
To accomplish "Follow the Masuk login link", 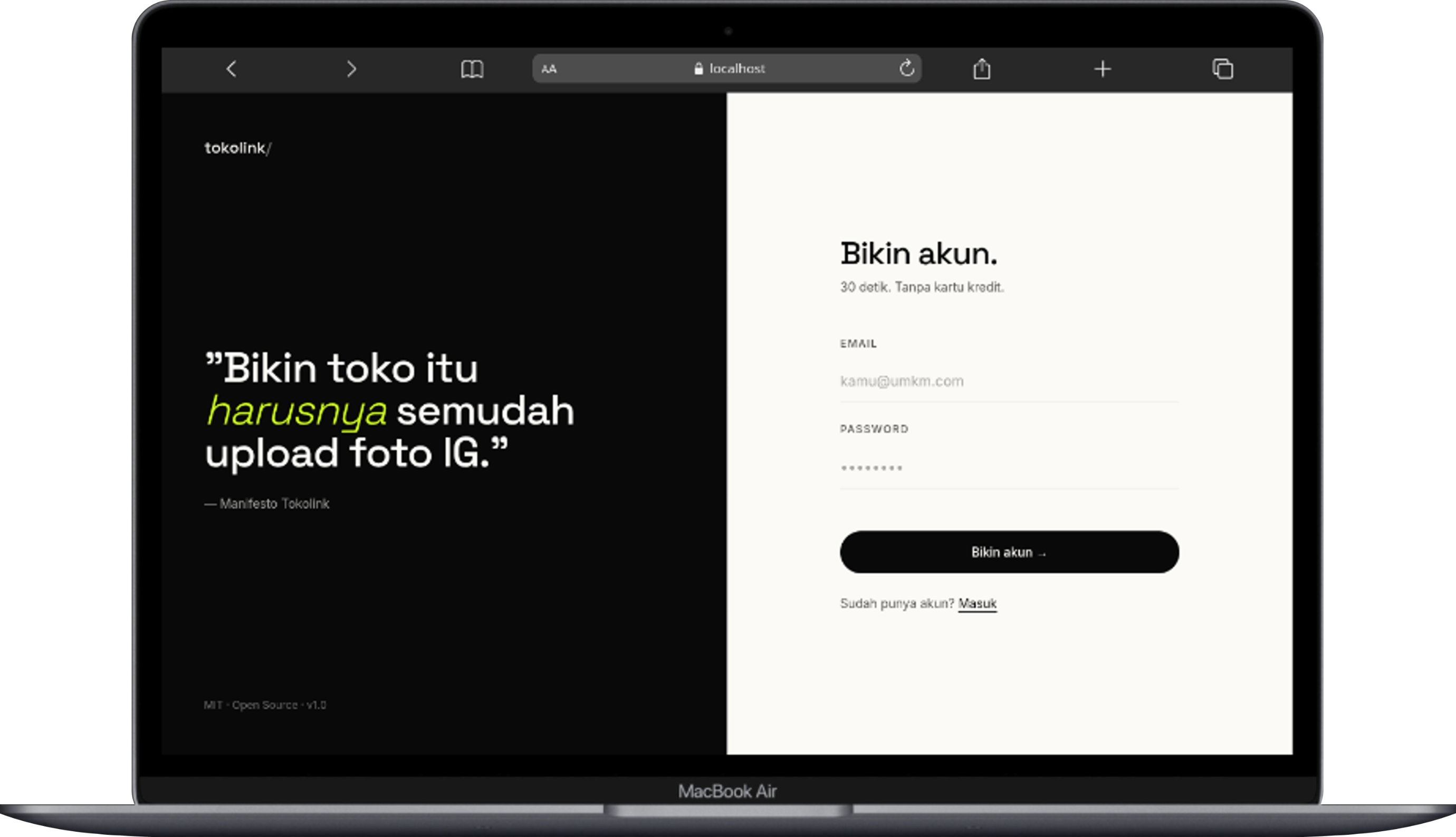I will click(x=978, y=604).
